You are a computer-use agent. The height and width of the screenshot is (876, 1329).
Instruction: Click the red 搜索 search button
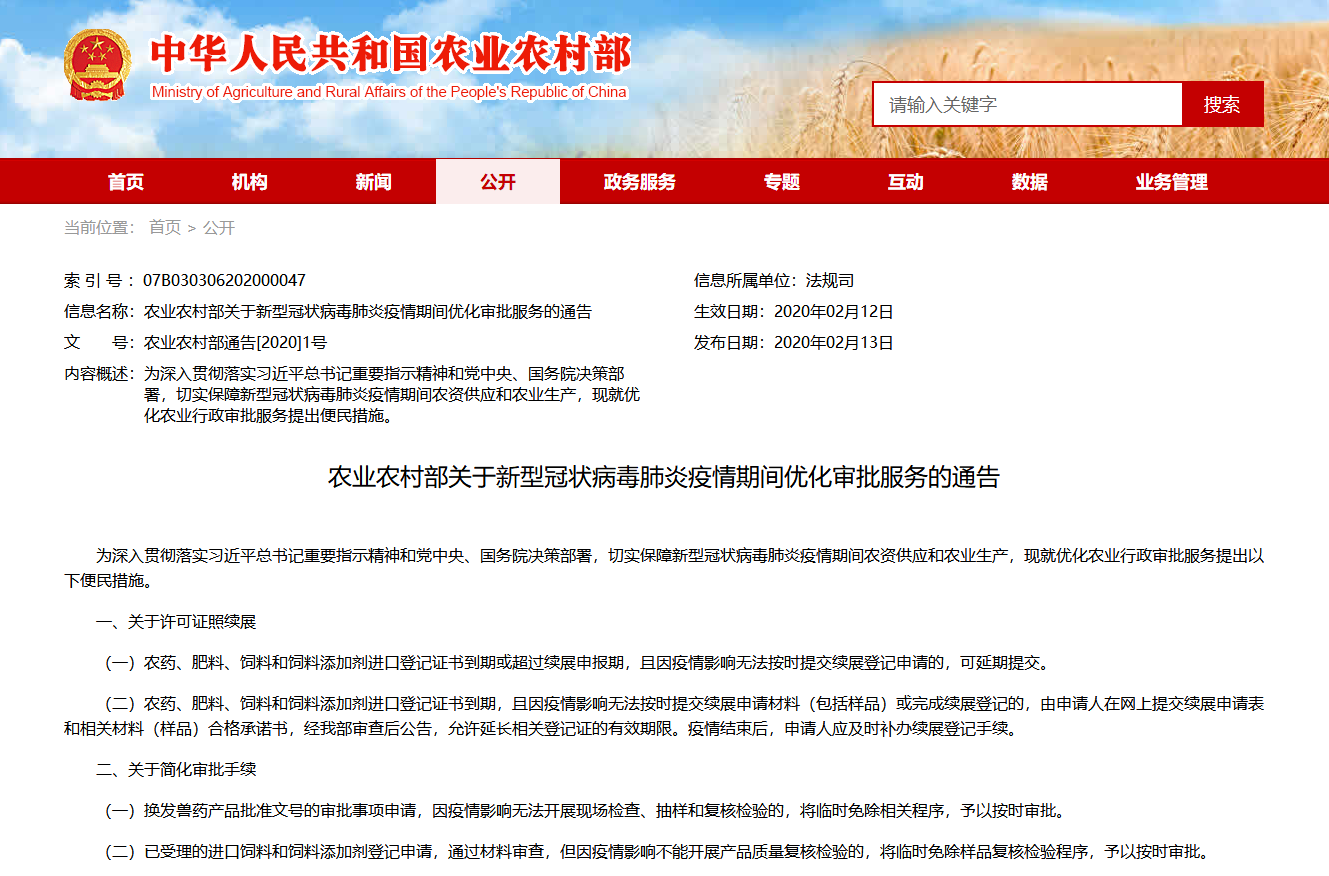click(1222, 104)
